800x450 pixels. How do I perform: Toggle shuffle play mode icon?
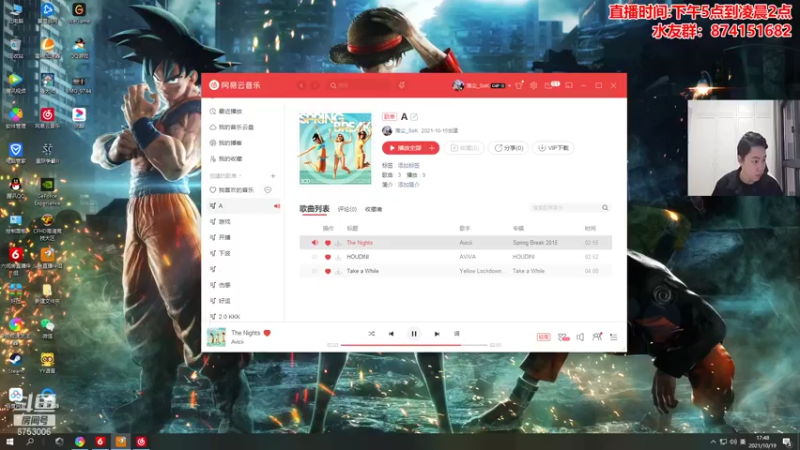coord(371,334)
